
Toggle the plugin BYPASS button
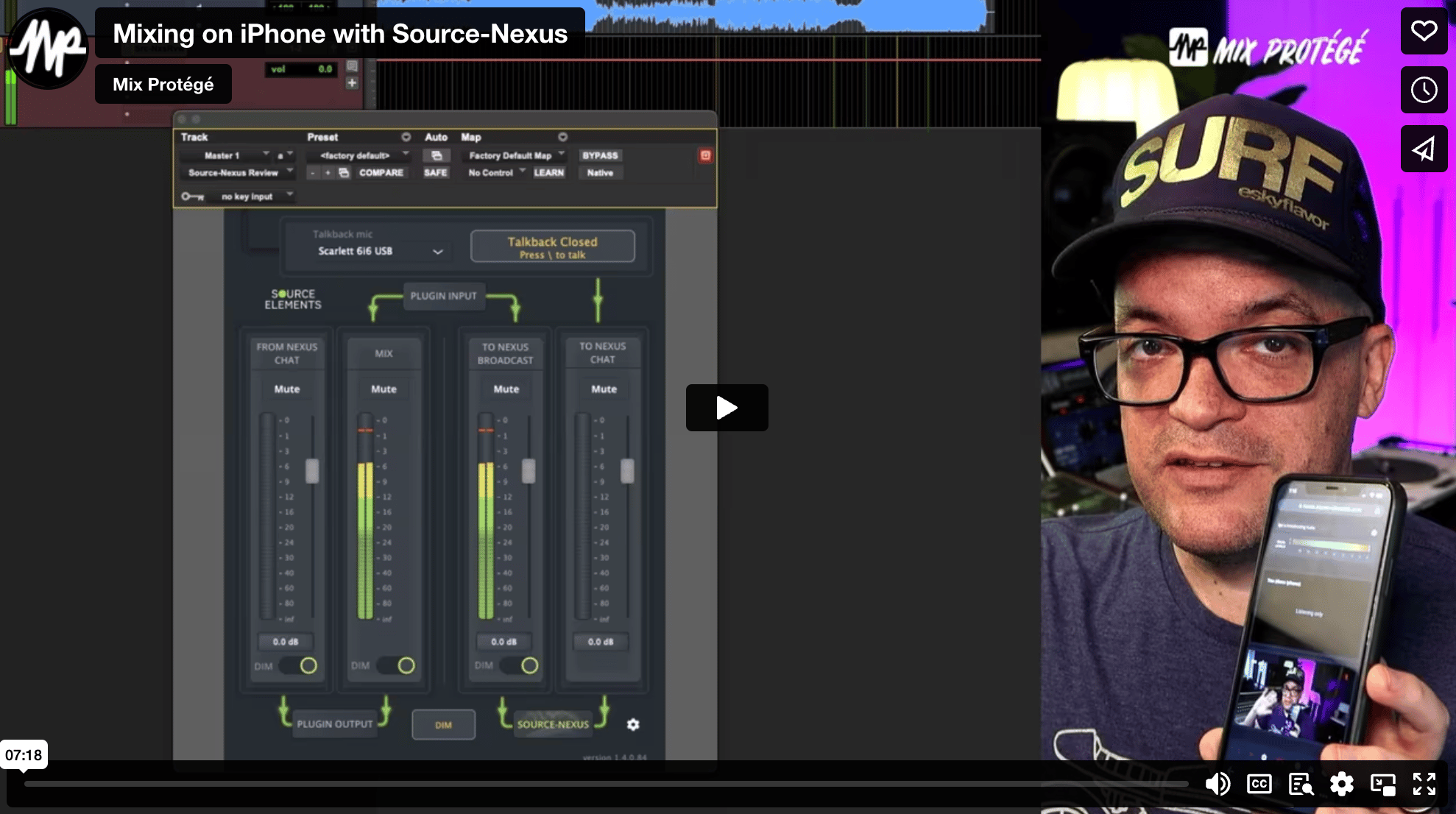(x=600, y=155)
